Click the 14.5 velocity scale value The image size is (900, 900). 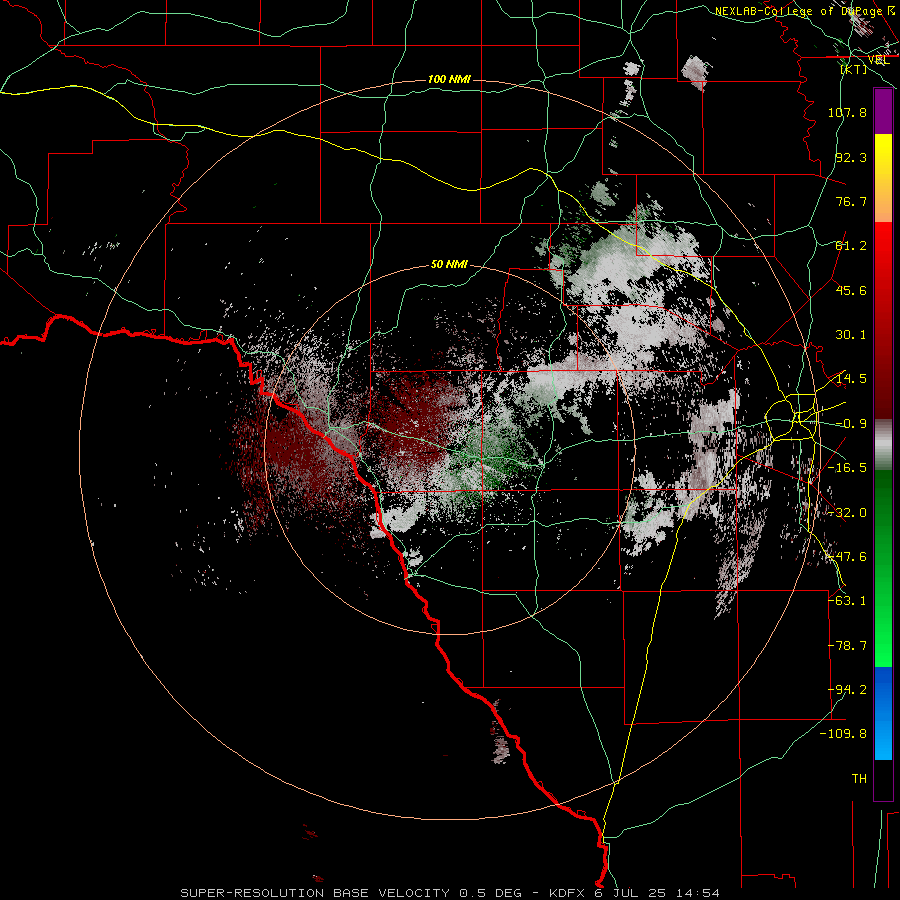pyautogui.click(x=851, y=379)
